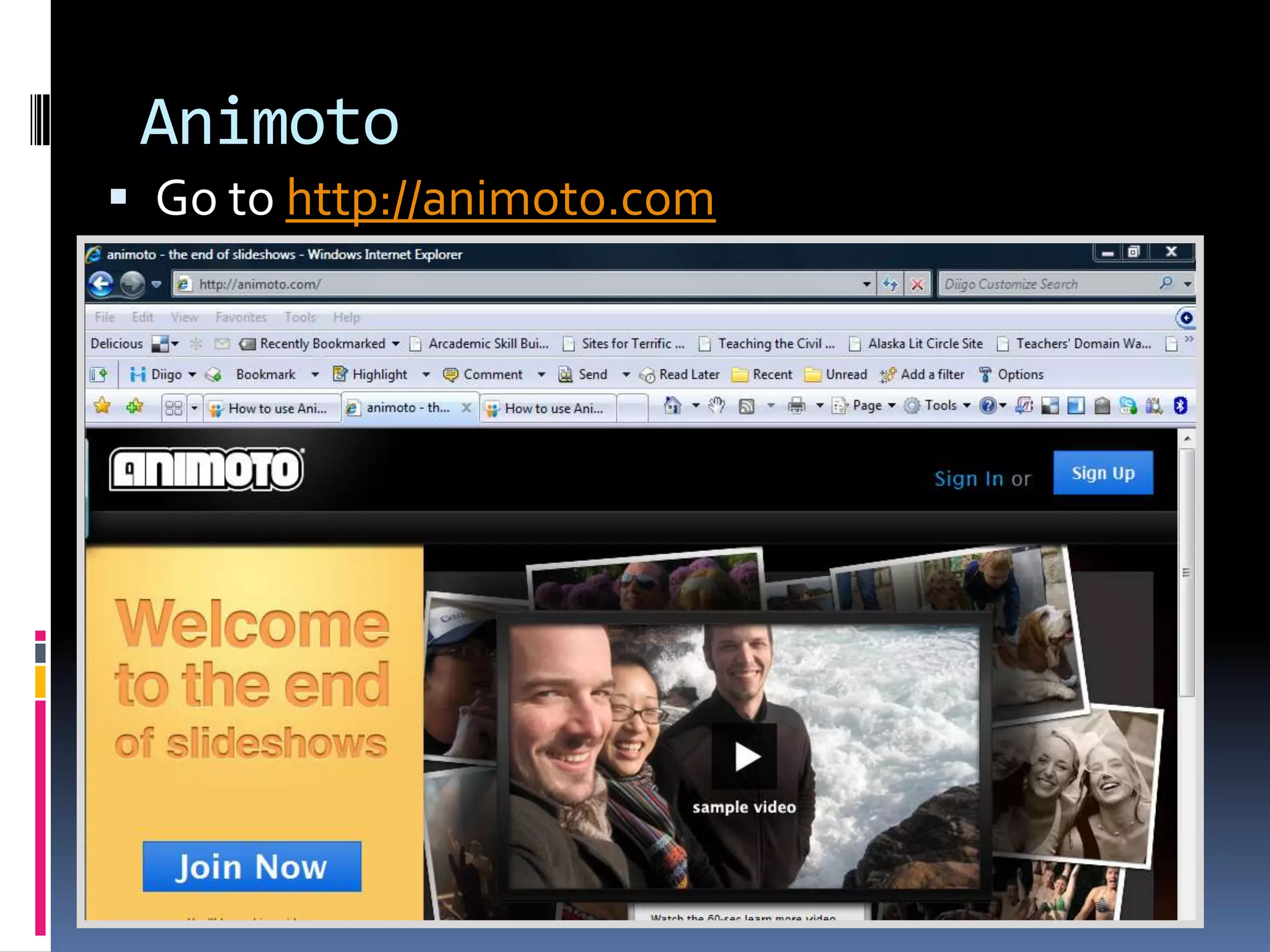The width and height of the screenshot is (1270, 952).
Task: Switch to the last How to use Ani... tab
Action: 548,408
